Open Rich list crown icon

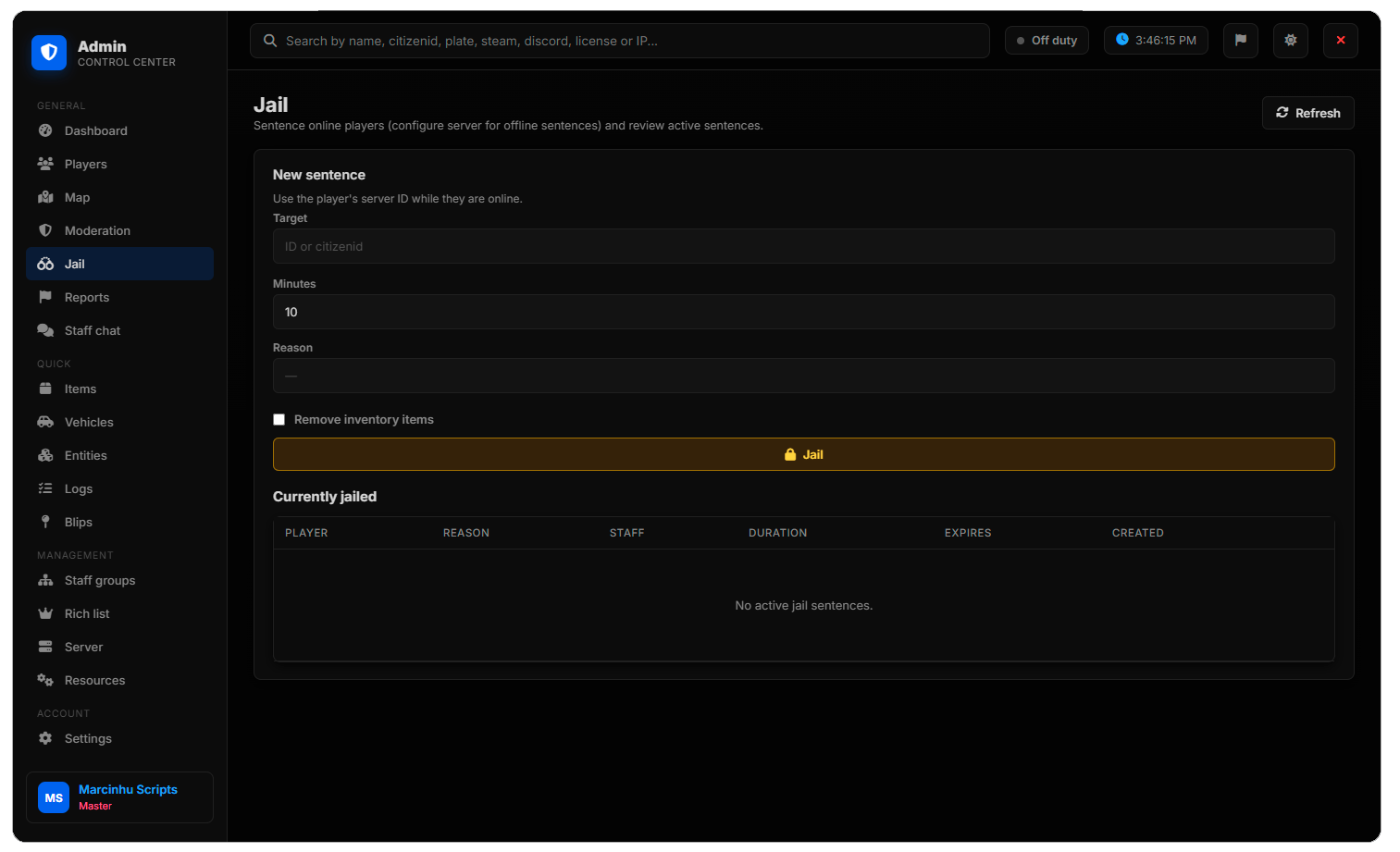45,613
